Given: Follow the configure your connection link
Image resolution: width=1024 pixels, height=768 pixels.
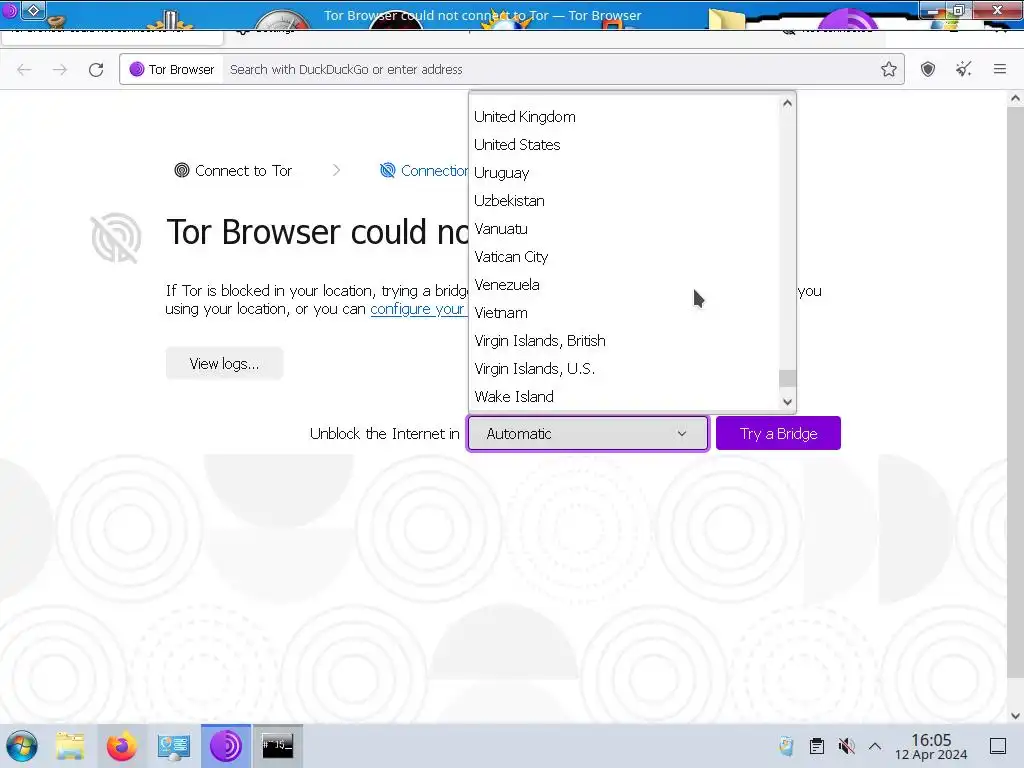Looking at the screenshot, I should [x=418, y=309].
